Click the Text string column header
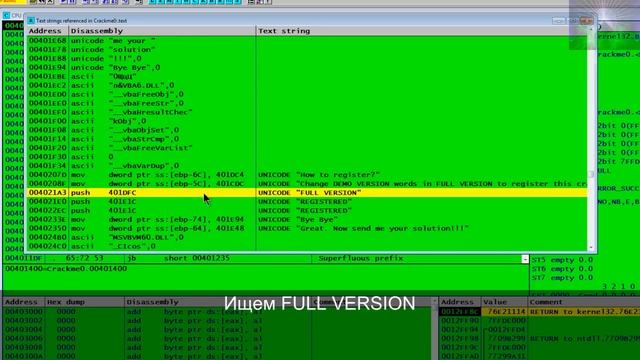The width and height of the screenshot is (640, 360). [x=422, y=31]
